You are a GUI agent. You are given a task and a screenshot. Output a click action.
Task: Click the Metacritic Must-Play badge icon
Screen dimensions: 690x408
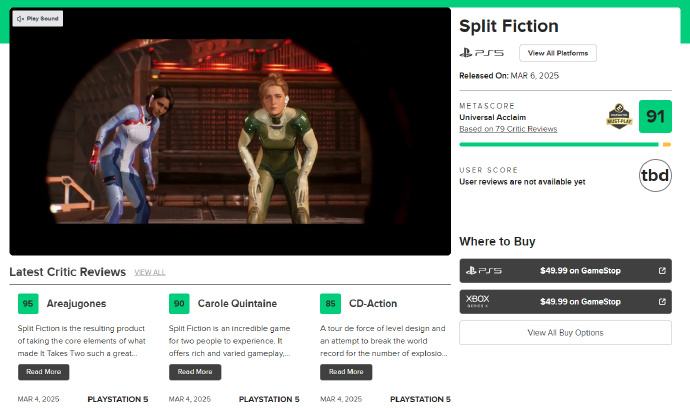619,117
